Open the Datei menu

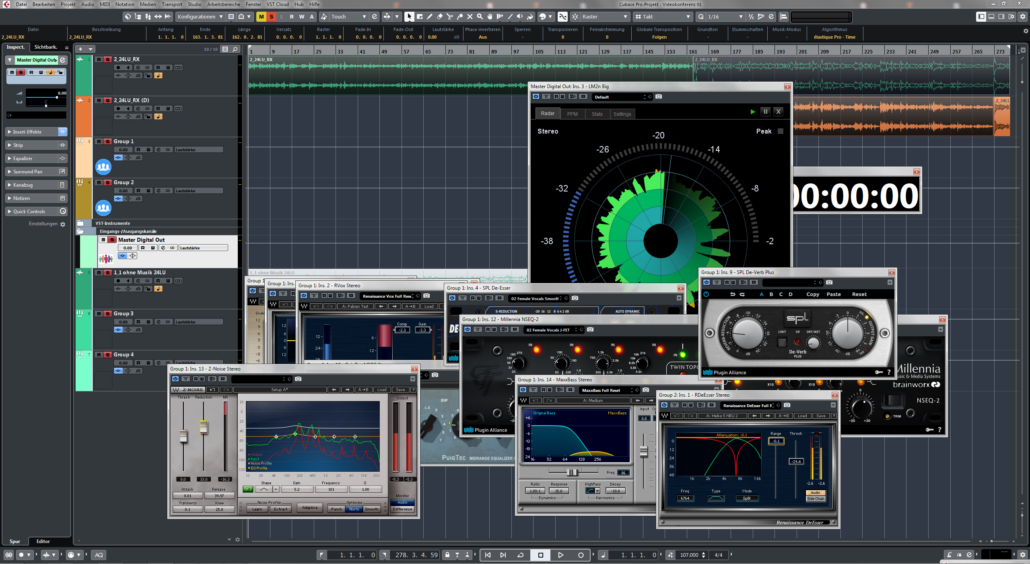(x=21, y=4)
